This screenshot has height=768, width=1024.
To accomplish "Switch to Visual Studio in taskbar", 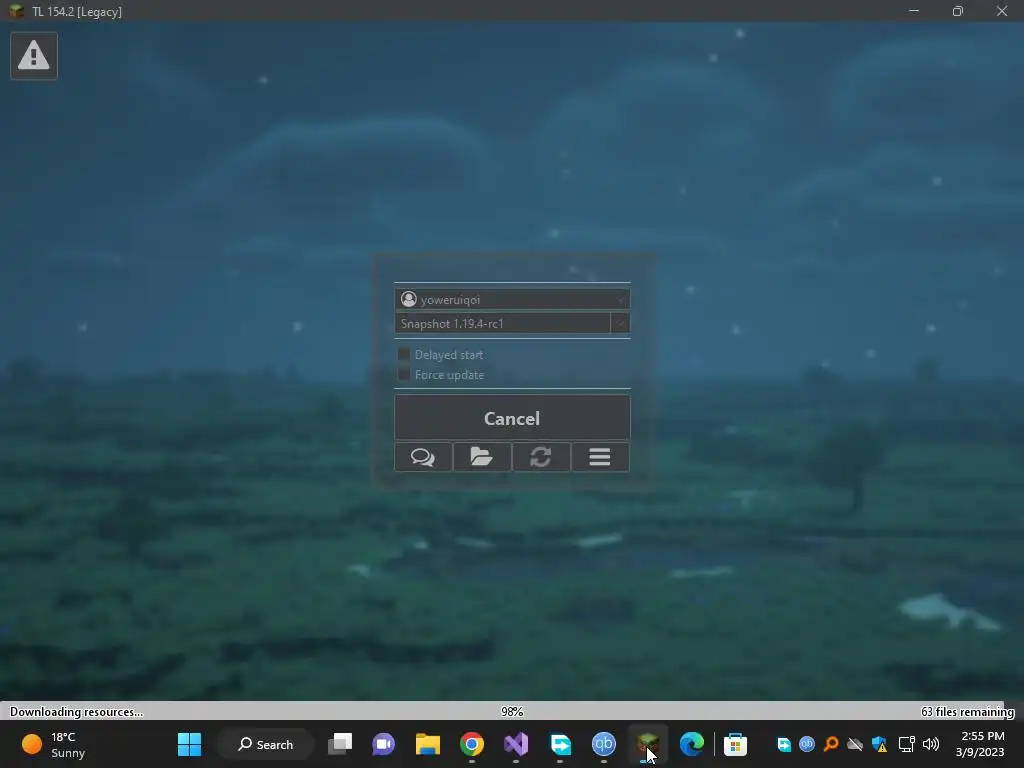I will point(516,744).
